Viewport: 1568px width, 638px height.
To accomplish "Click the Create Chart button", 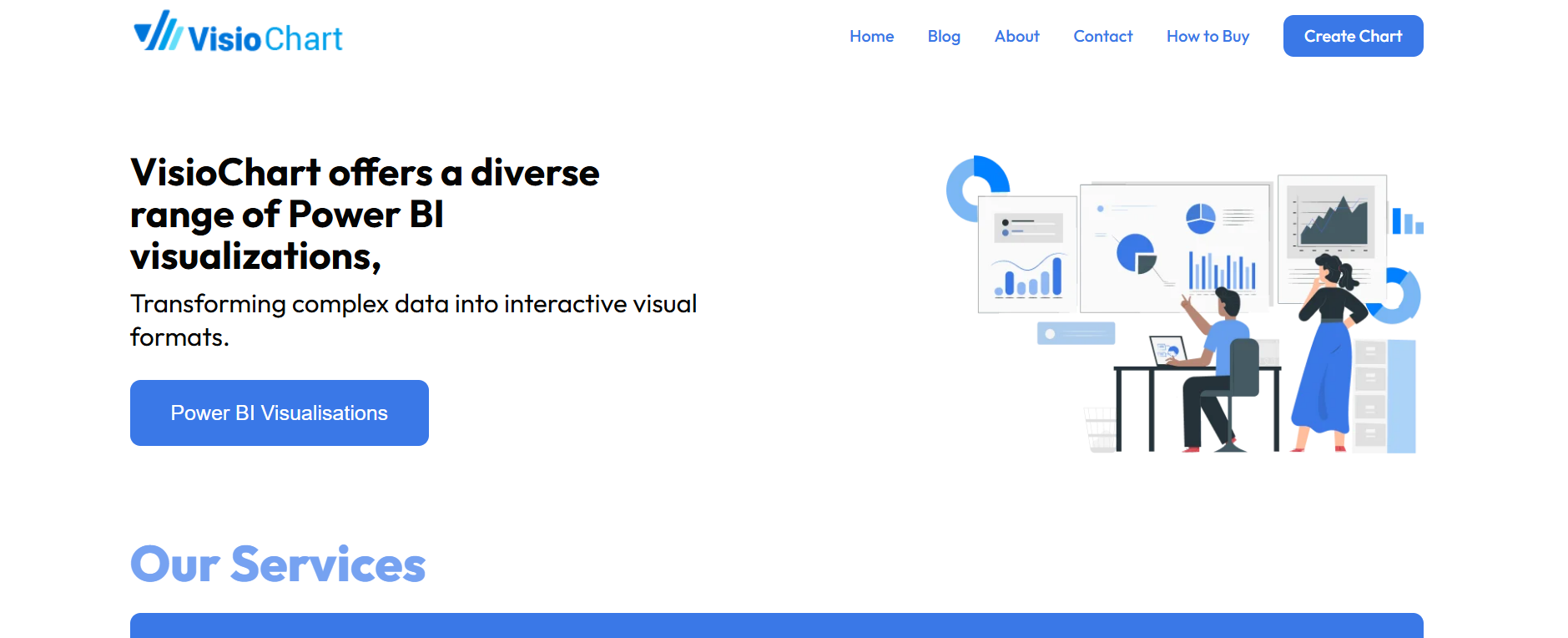I will click(1353, 36).
